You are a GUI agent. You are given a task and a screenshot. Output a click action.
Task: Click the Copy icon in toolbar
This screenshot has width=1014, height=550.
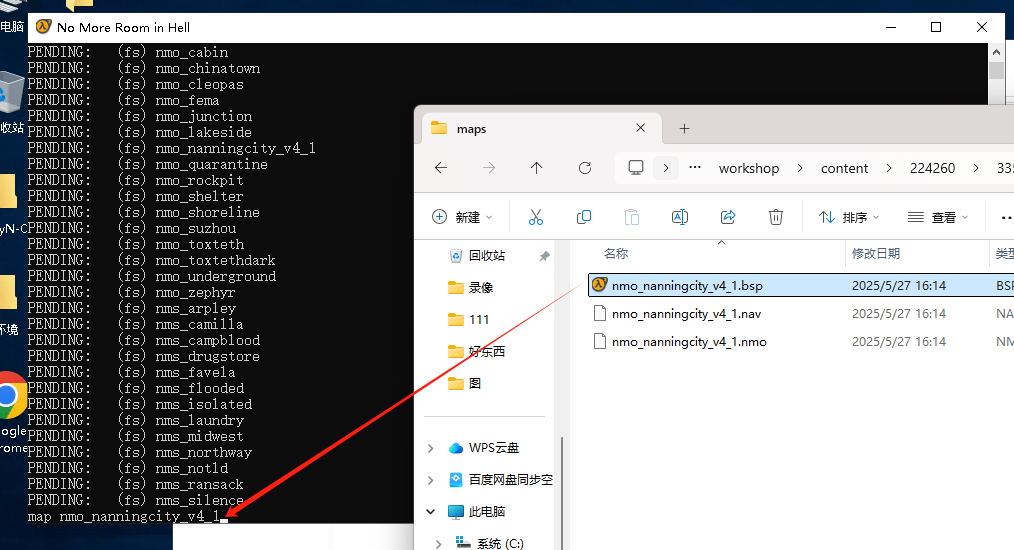583,217
